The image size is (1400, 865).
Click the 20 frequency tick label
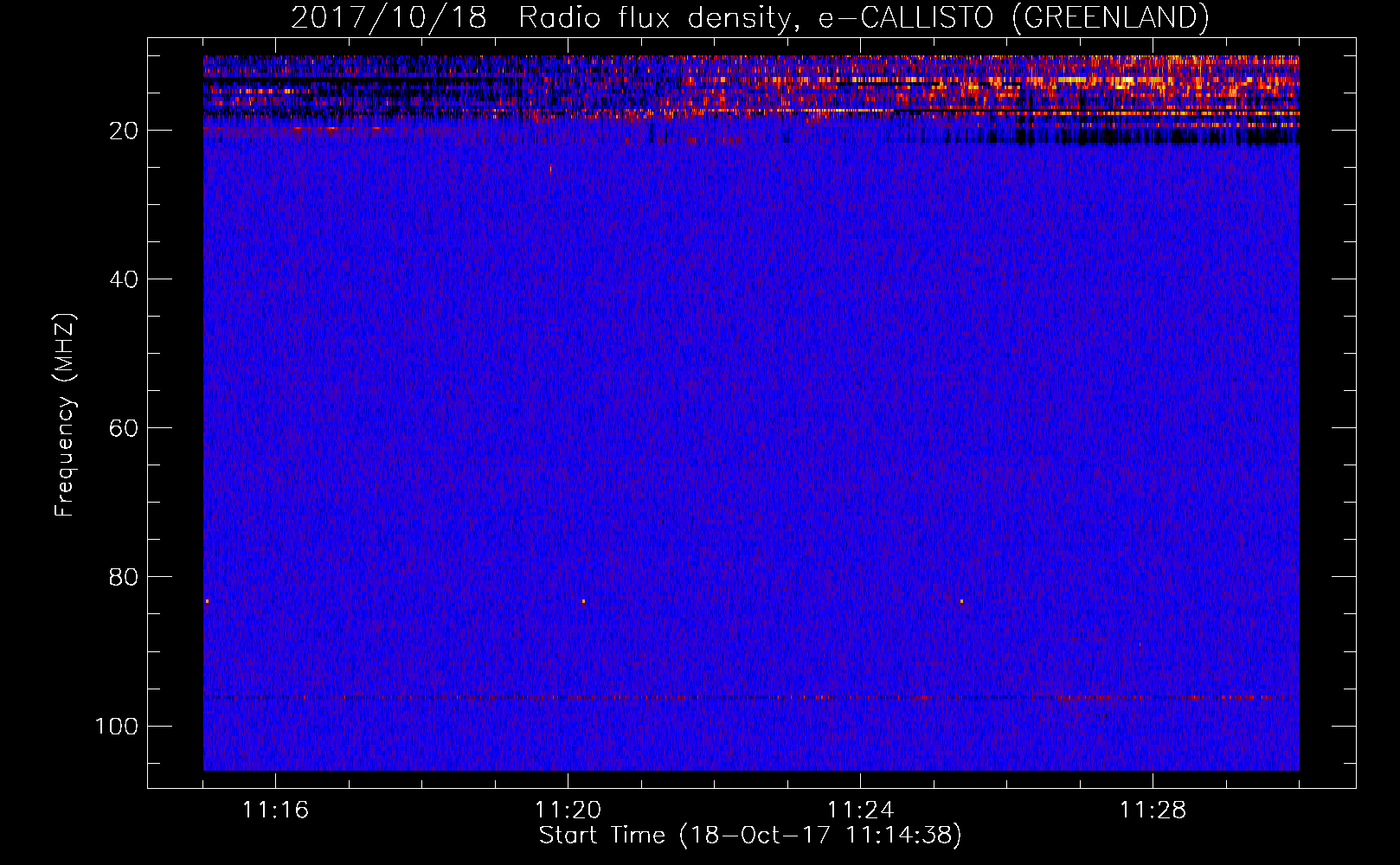[x=124, y=131]
